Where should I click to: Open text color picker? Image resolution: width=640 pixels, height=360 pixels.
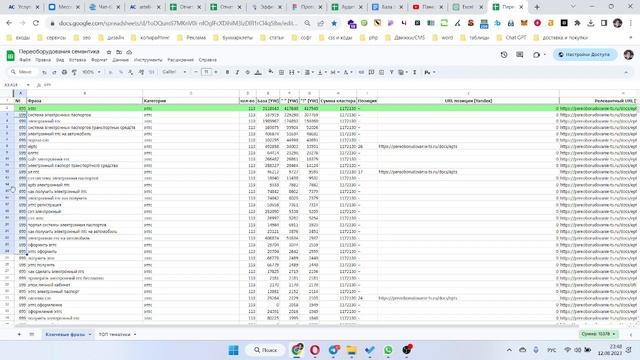[258, 72]
